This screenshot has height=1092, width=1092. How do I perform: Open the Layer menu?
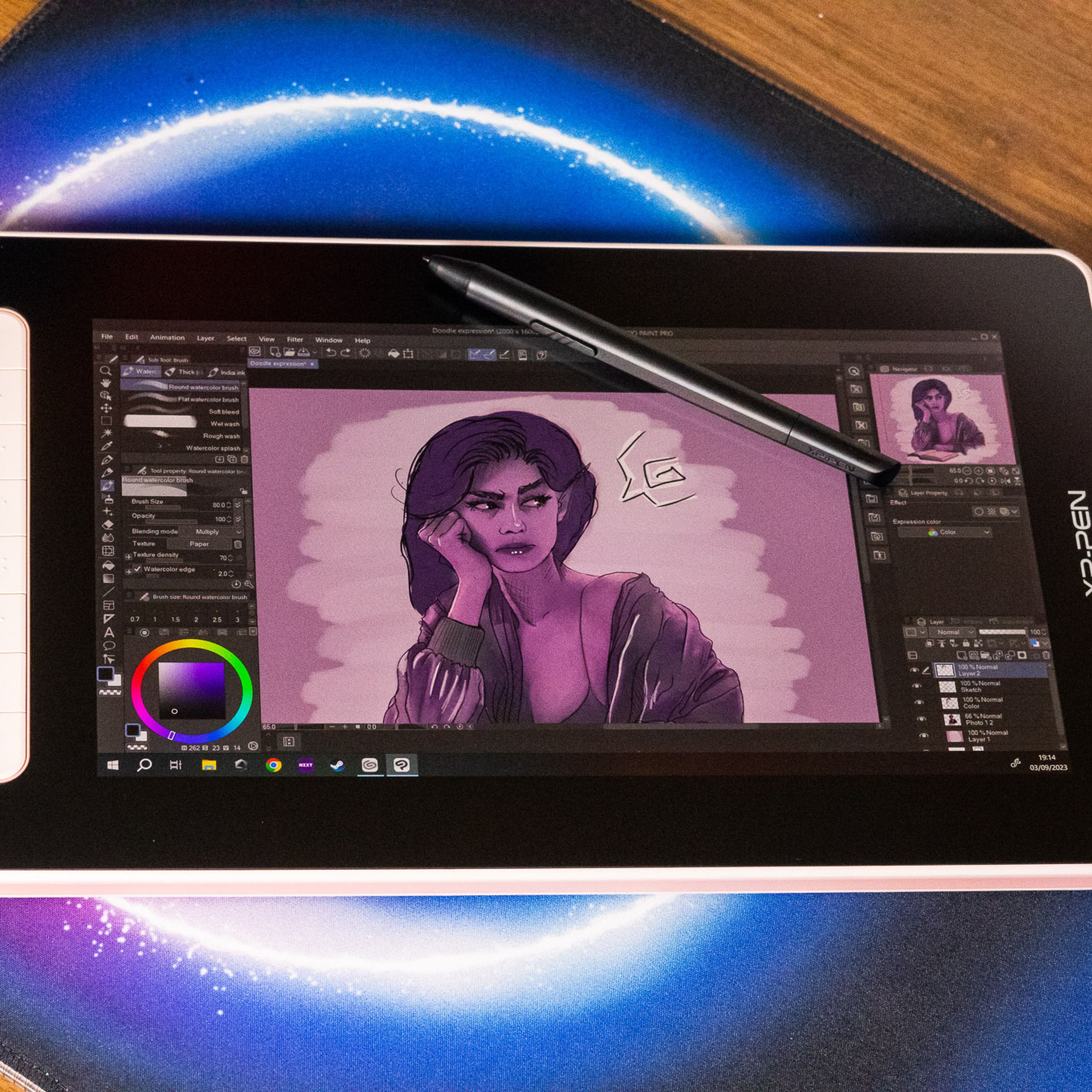tap(206, 338)
